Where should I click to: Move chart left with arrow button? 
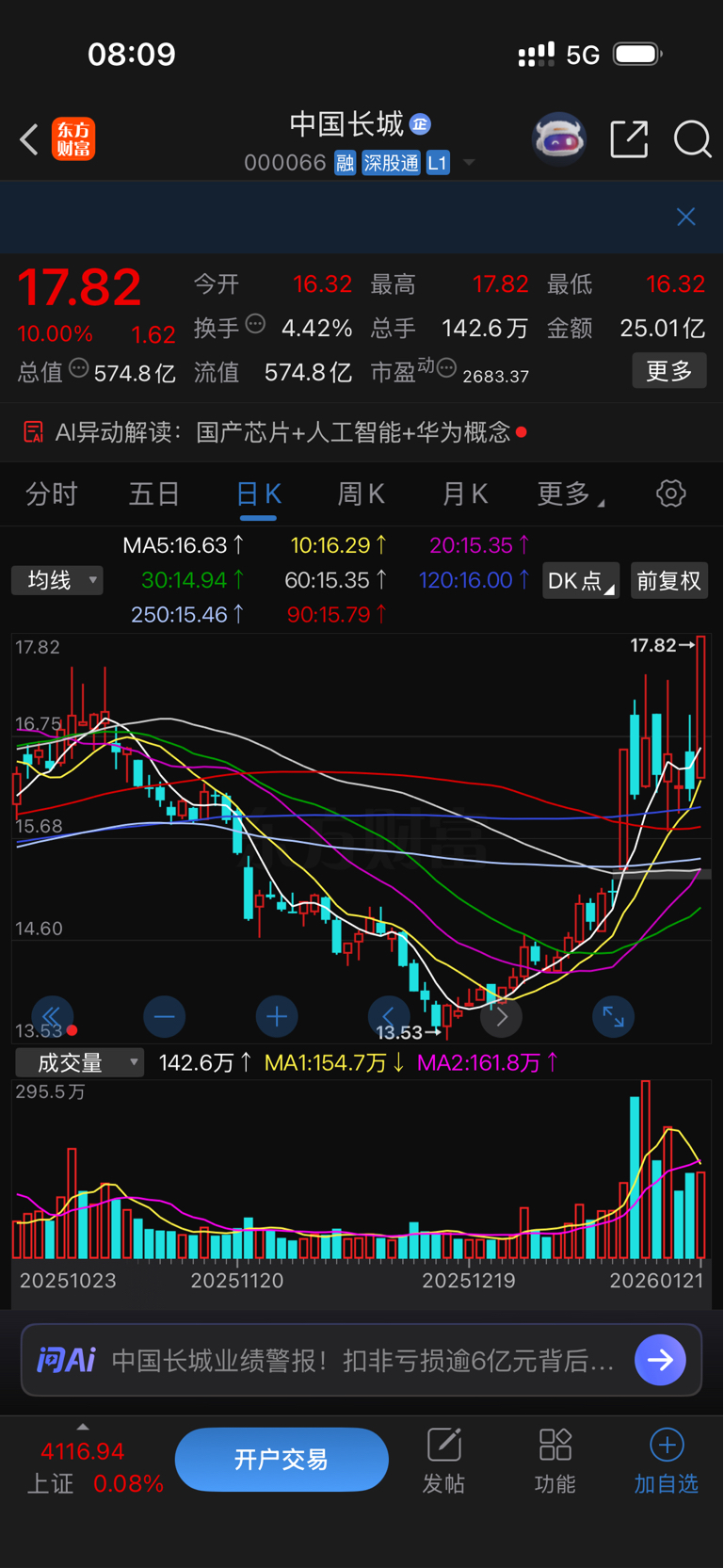click(x=388, y=1017)
